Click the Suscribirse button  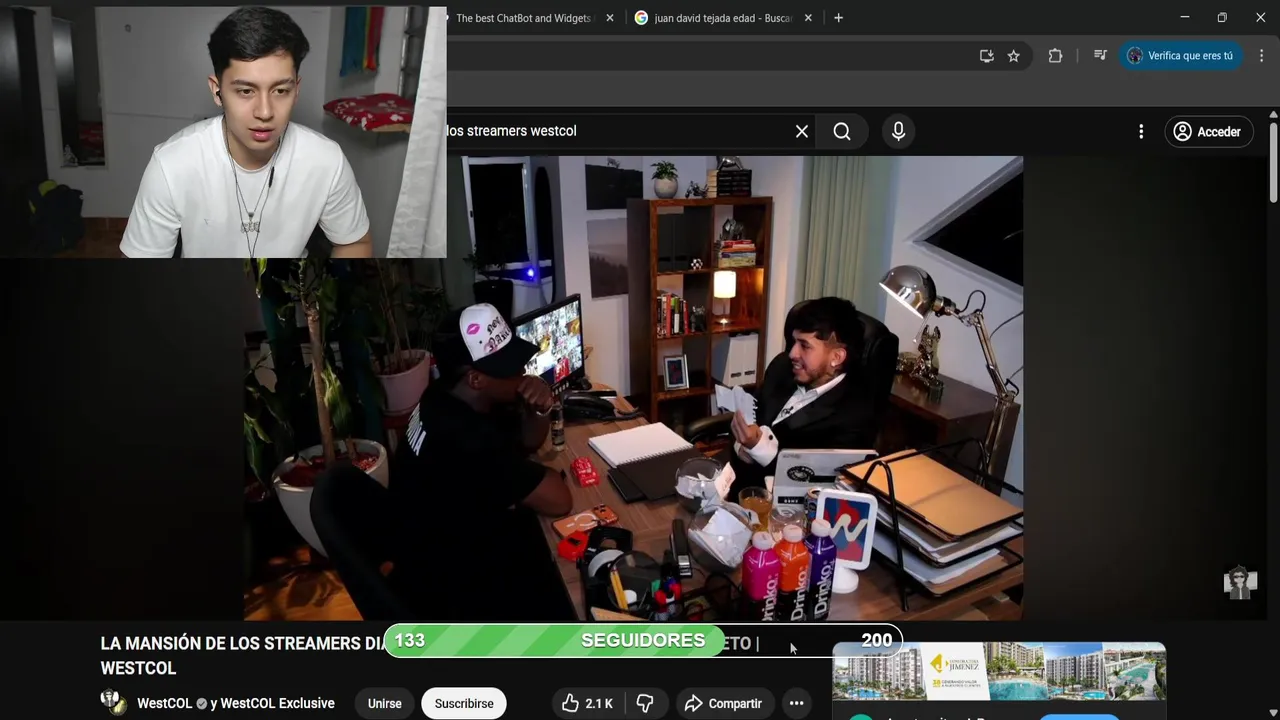[x=464, y=704]
